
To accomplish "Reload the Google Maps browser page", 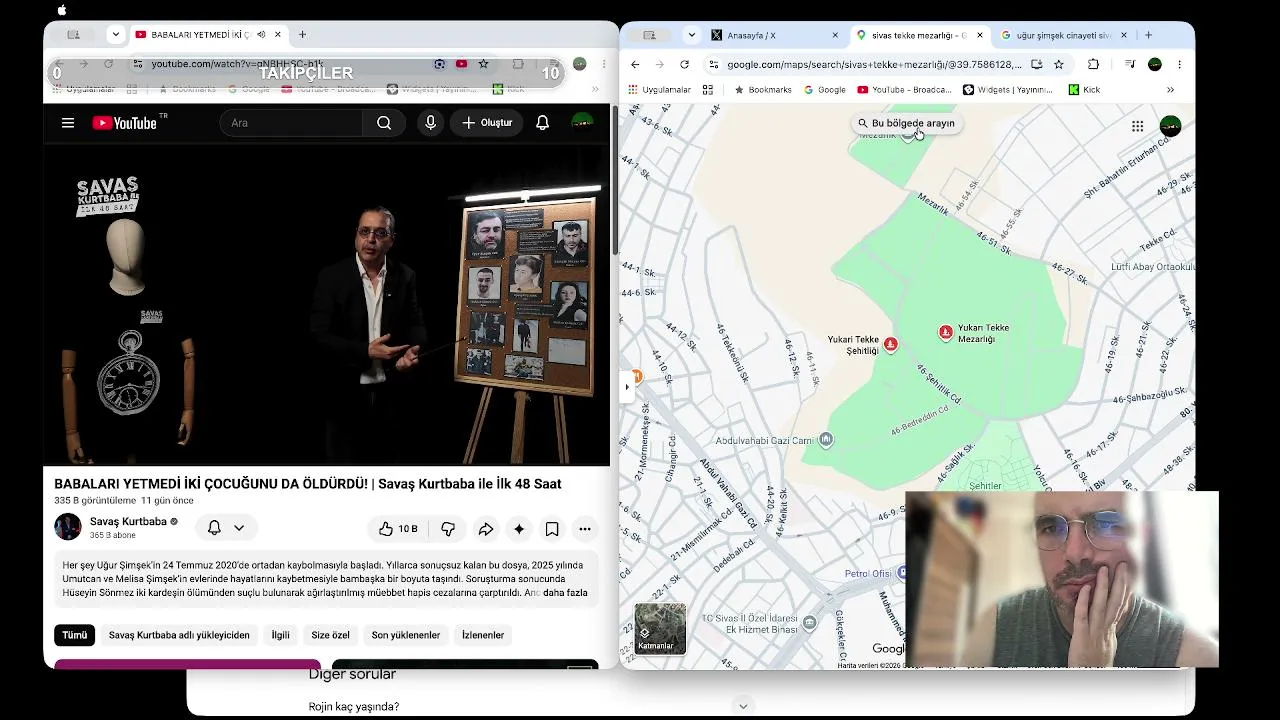I will 684,64.
